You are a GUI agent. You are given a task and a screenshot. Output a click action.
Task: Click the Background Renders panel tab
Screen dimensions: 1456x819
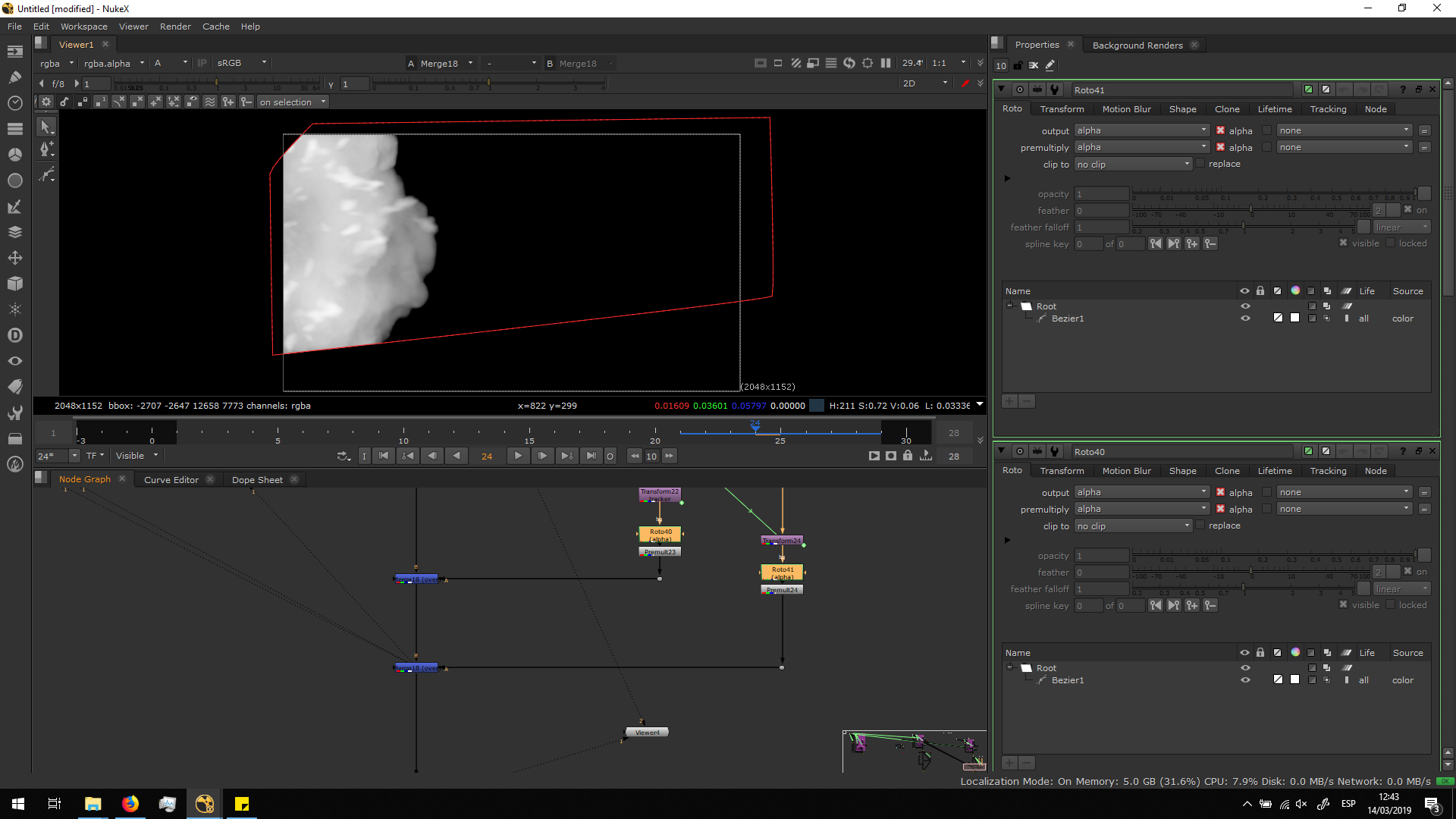coord(1137,45)
